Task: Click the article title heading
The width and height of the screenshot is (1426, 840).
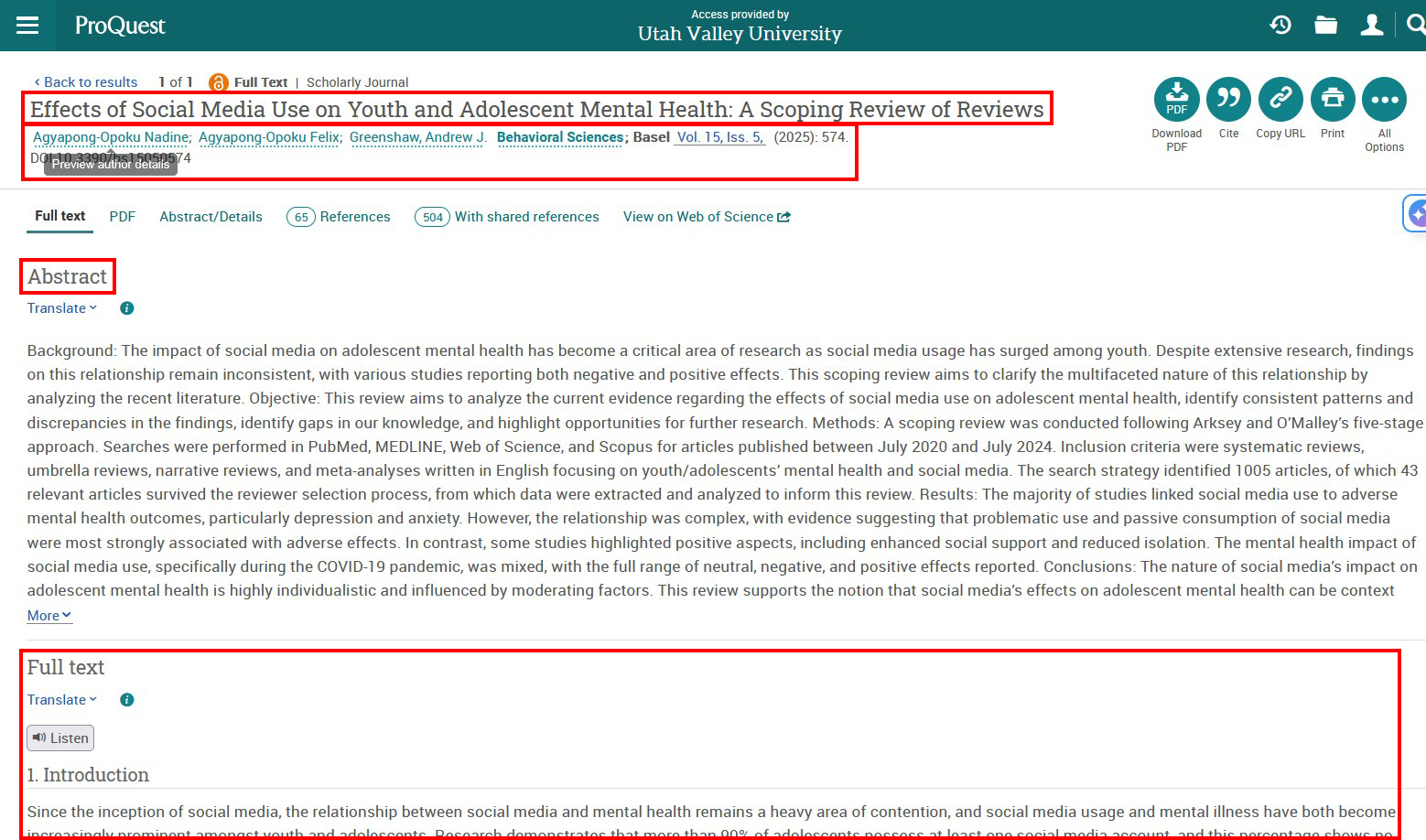Action: coord(537,109)
